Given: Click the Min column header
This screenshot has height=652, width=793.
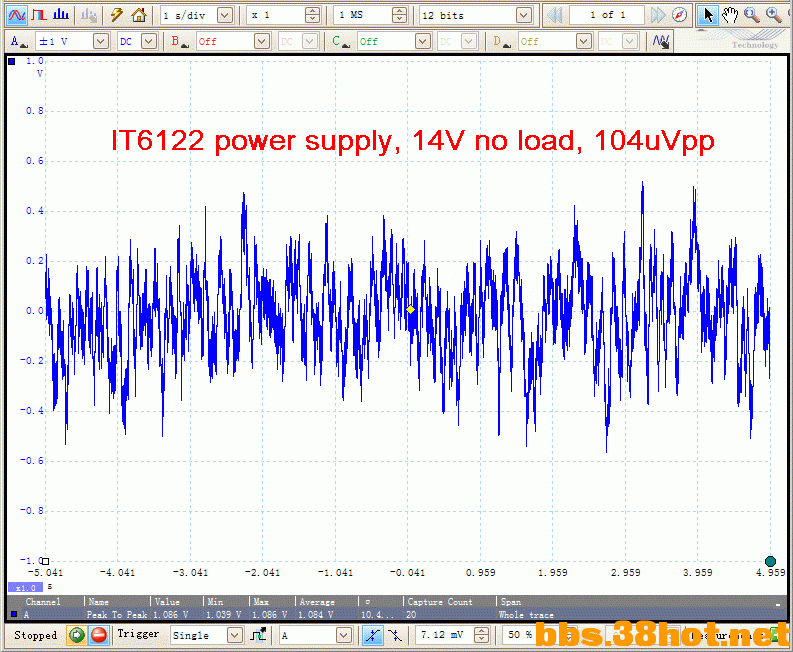Looking at the screenshot, I should (215, 601).
